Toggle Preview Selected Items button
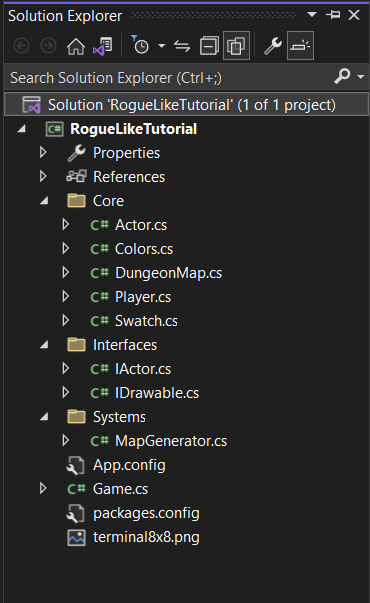370x603 pixels. tap(300, 46)
